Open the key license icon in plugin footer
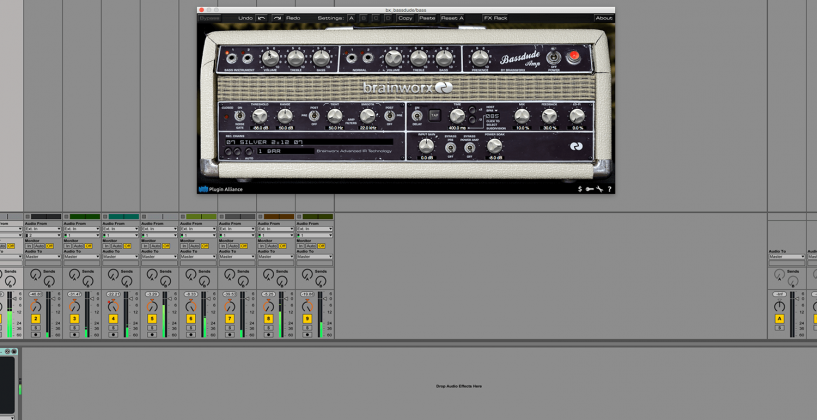 point(589,189)
